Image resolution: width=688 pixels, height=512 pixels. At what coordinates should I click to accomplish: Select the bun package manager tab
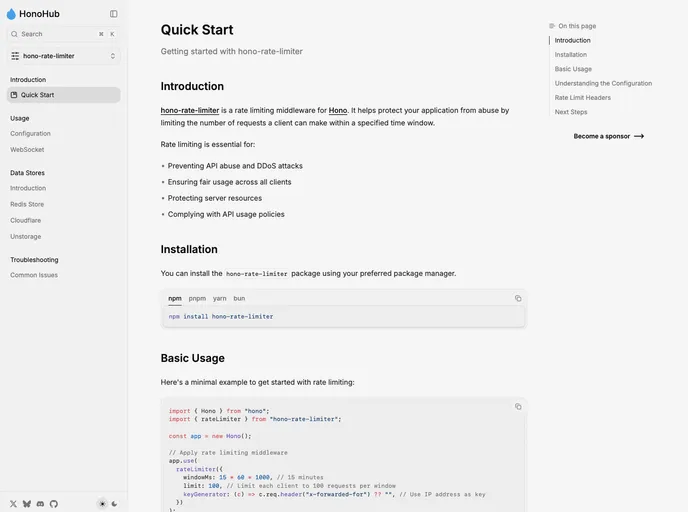[239, 298]
